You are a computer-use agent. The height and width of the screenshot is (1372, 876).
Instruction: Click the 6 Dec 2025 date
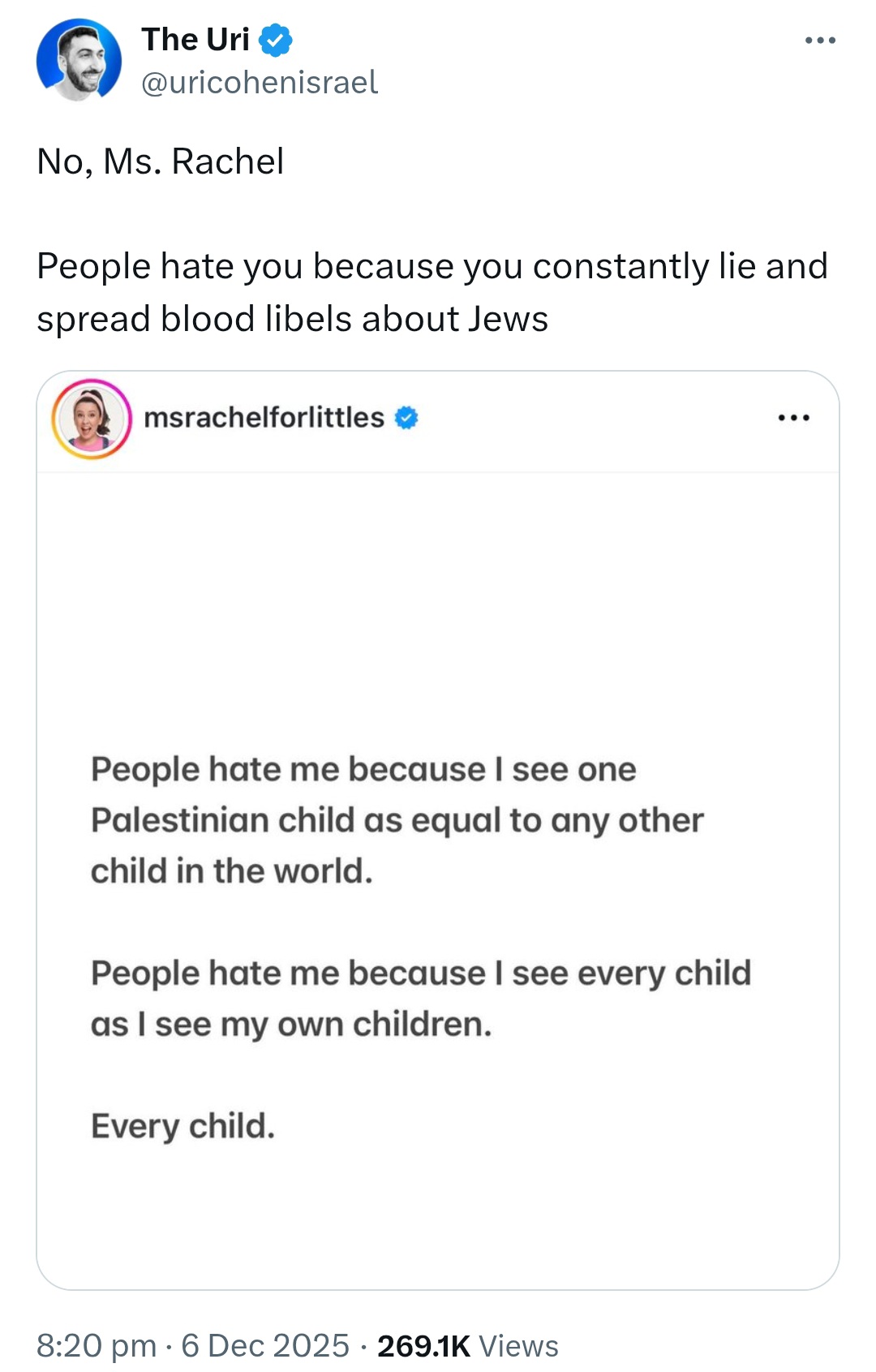click(265, 1345)
